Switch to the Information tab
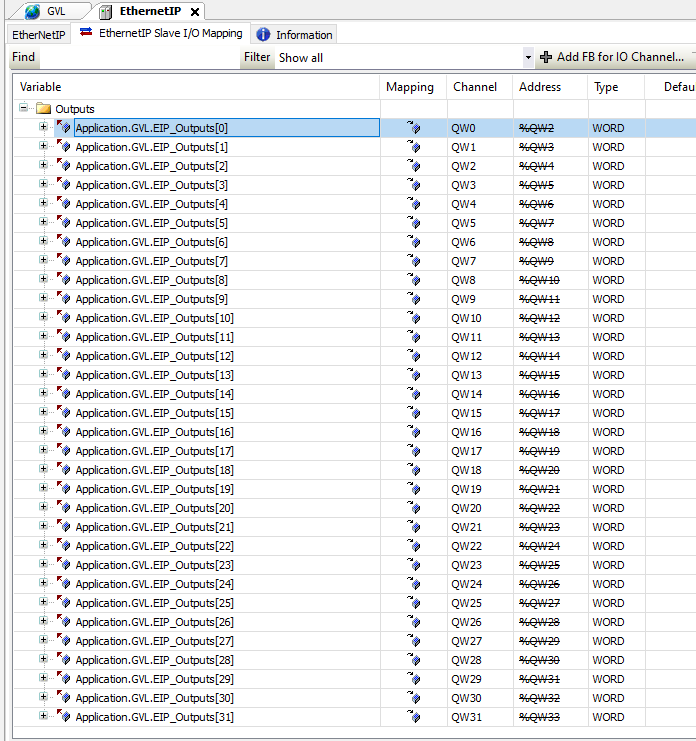 click(294, 35)
